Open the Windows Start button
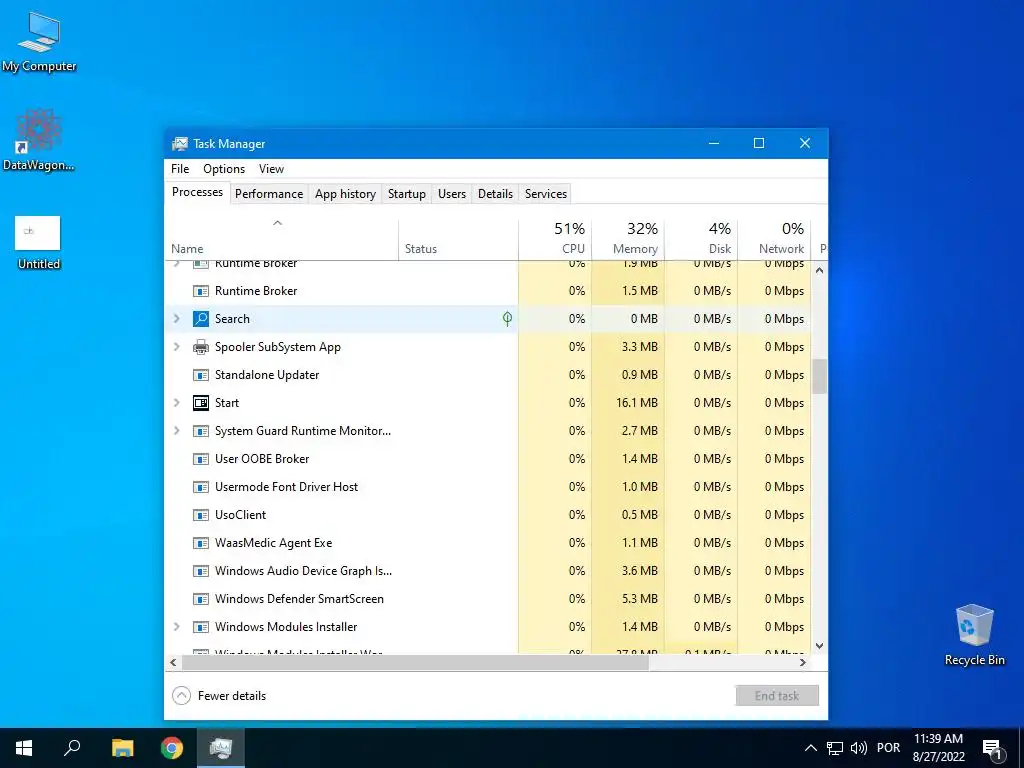The width and height of the screenshot is (1024, 768). pyautogui.click(x=24, y=748)
